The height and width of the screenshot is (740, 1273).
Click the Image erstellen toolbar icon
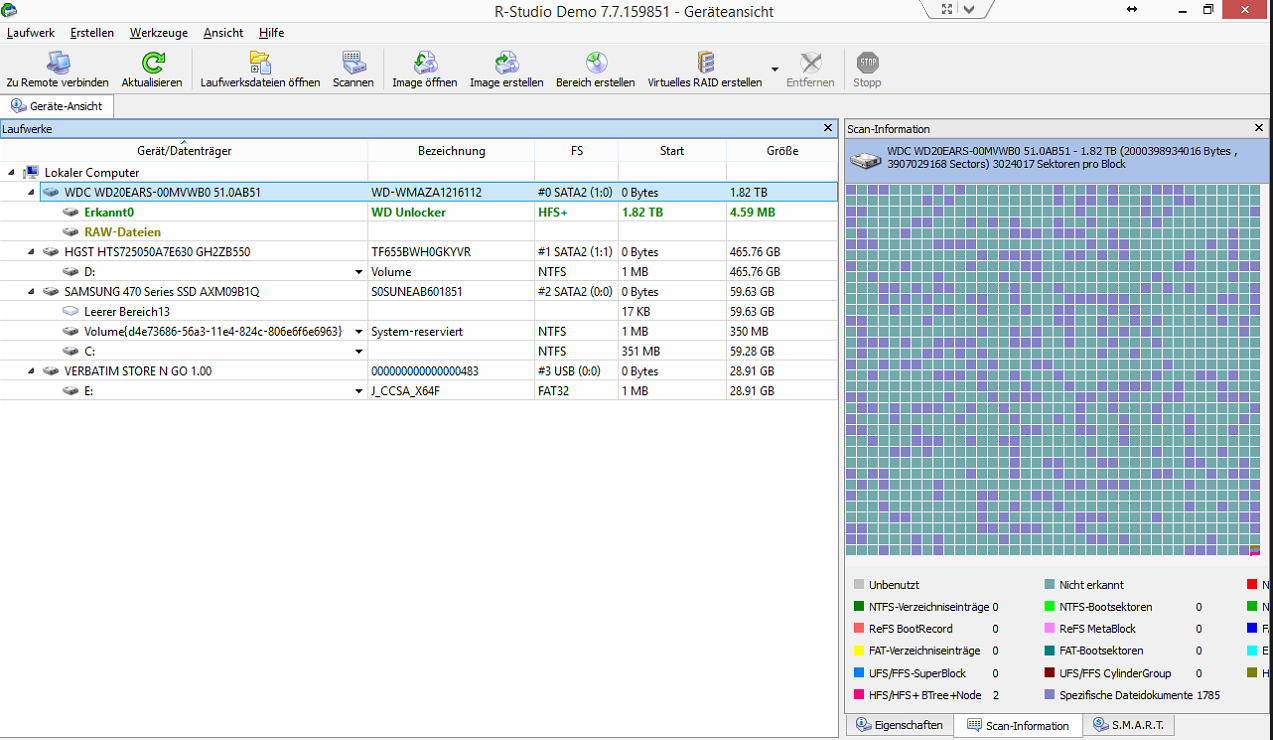pyautogui.click(x=506, y=68)
